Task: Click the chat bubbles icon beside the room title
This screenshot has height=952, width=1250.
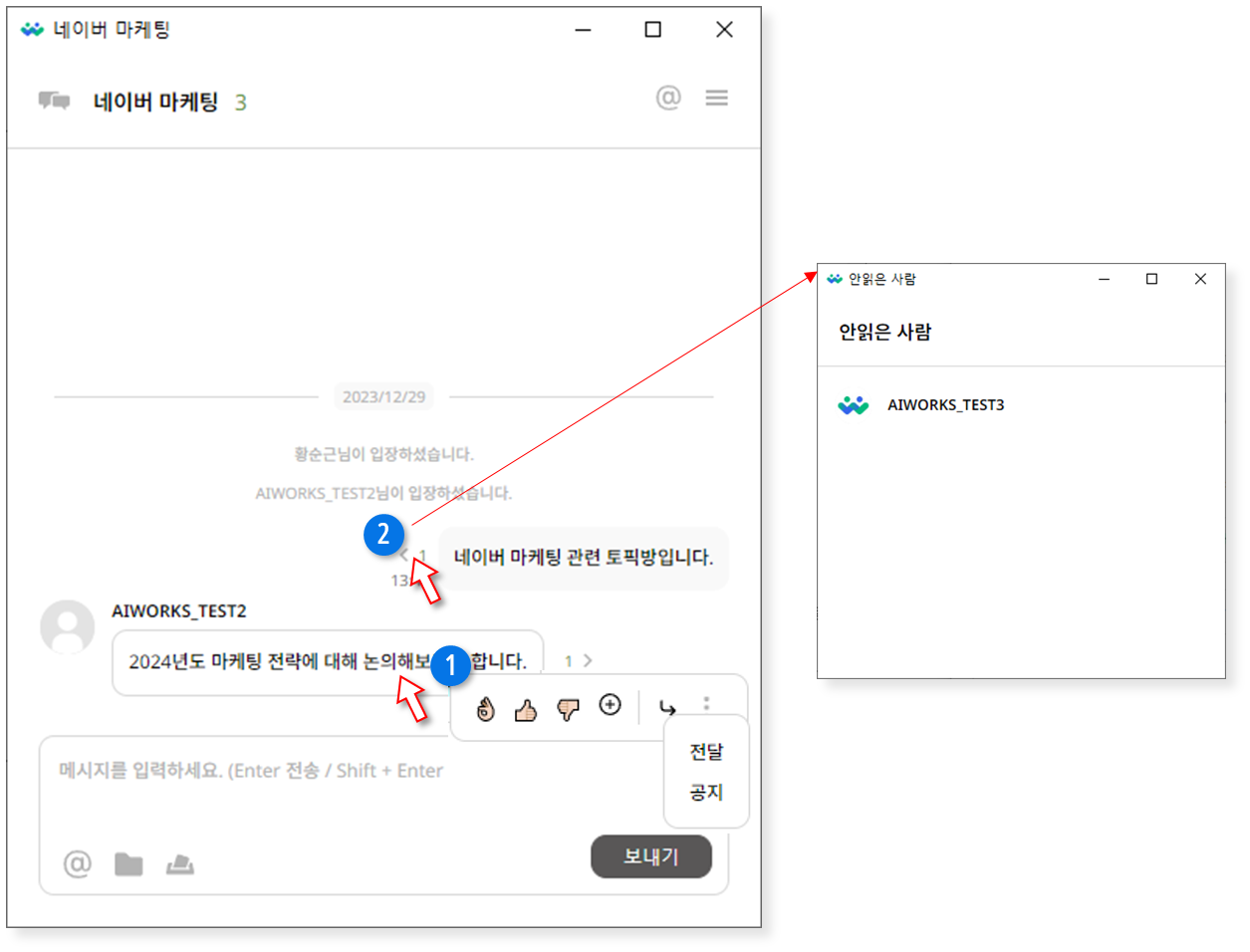Action: click(54, 101)
